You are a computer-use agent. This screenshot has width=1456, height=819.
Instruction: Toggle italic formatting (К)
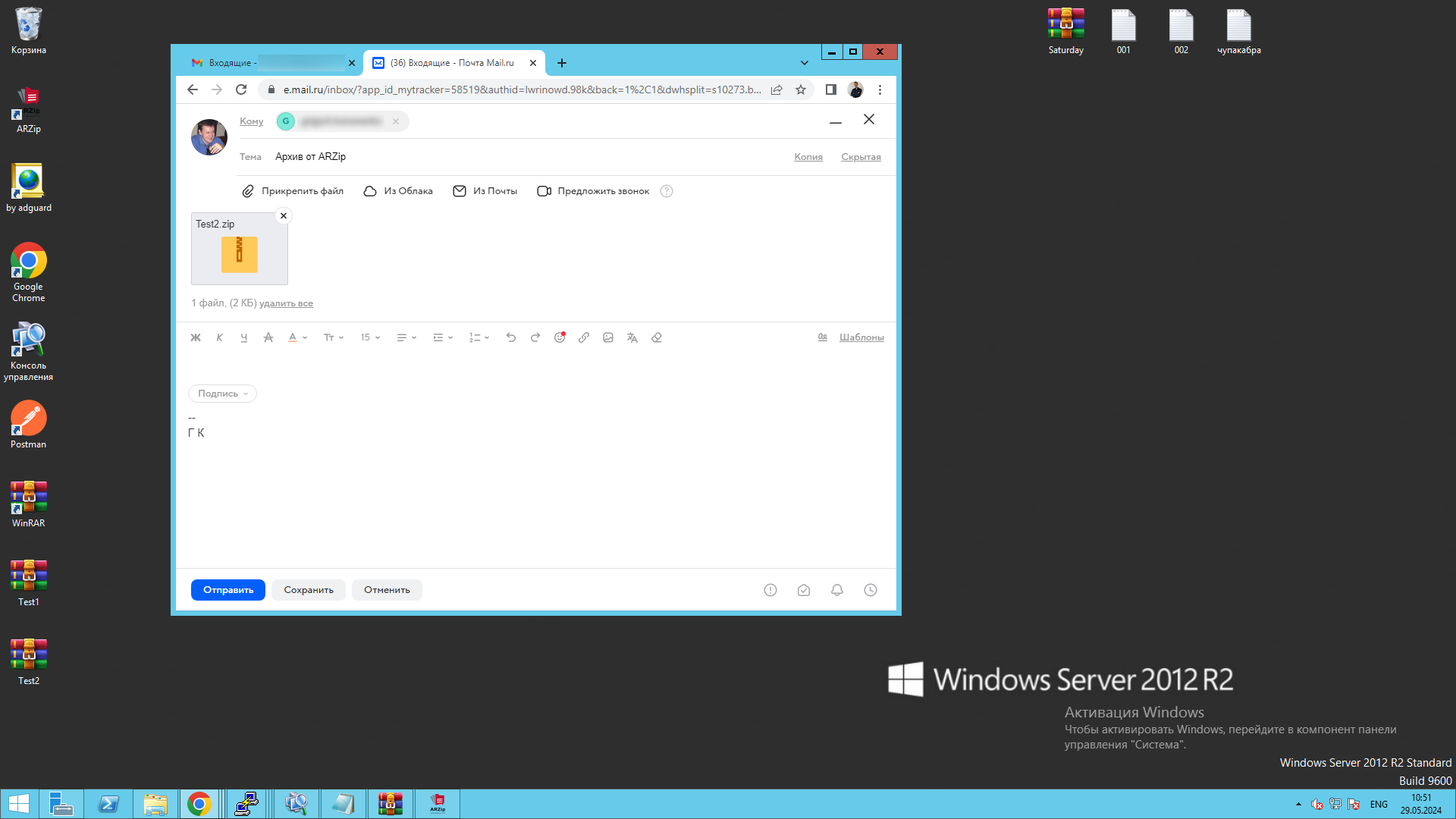(220, 337)
